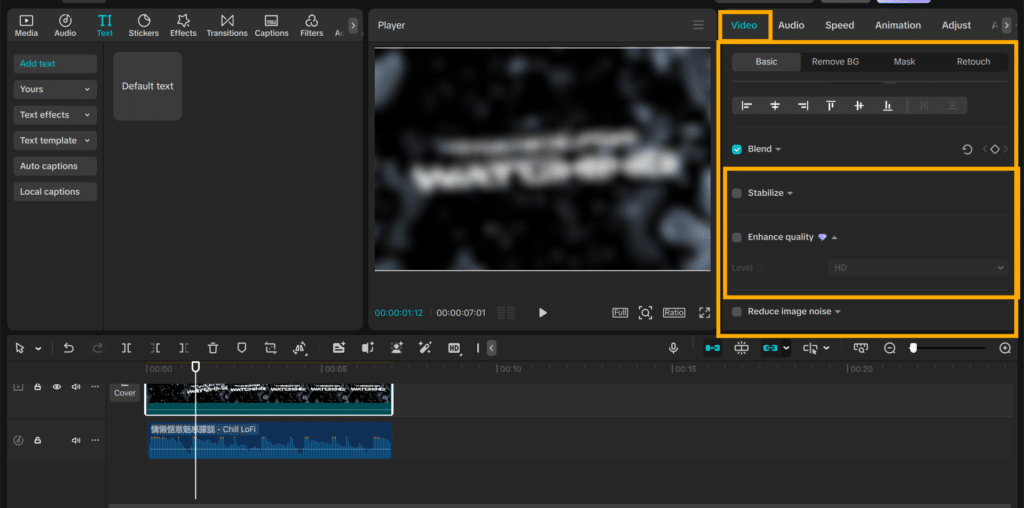Add a keyframe for Blend
Screen dimensions: 1024x508
click(995, 150)
